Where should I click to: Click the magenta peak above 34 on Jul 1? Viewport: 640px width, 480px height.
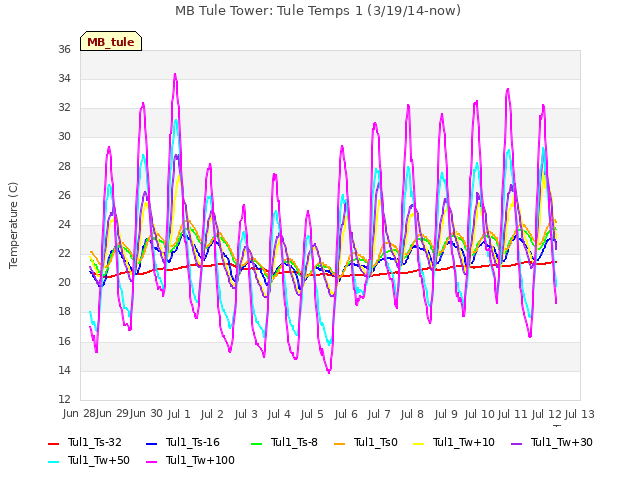point(175,75)
